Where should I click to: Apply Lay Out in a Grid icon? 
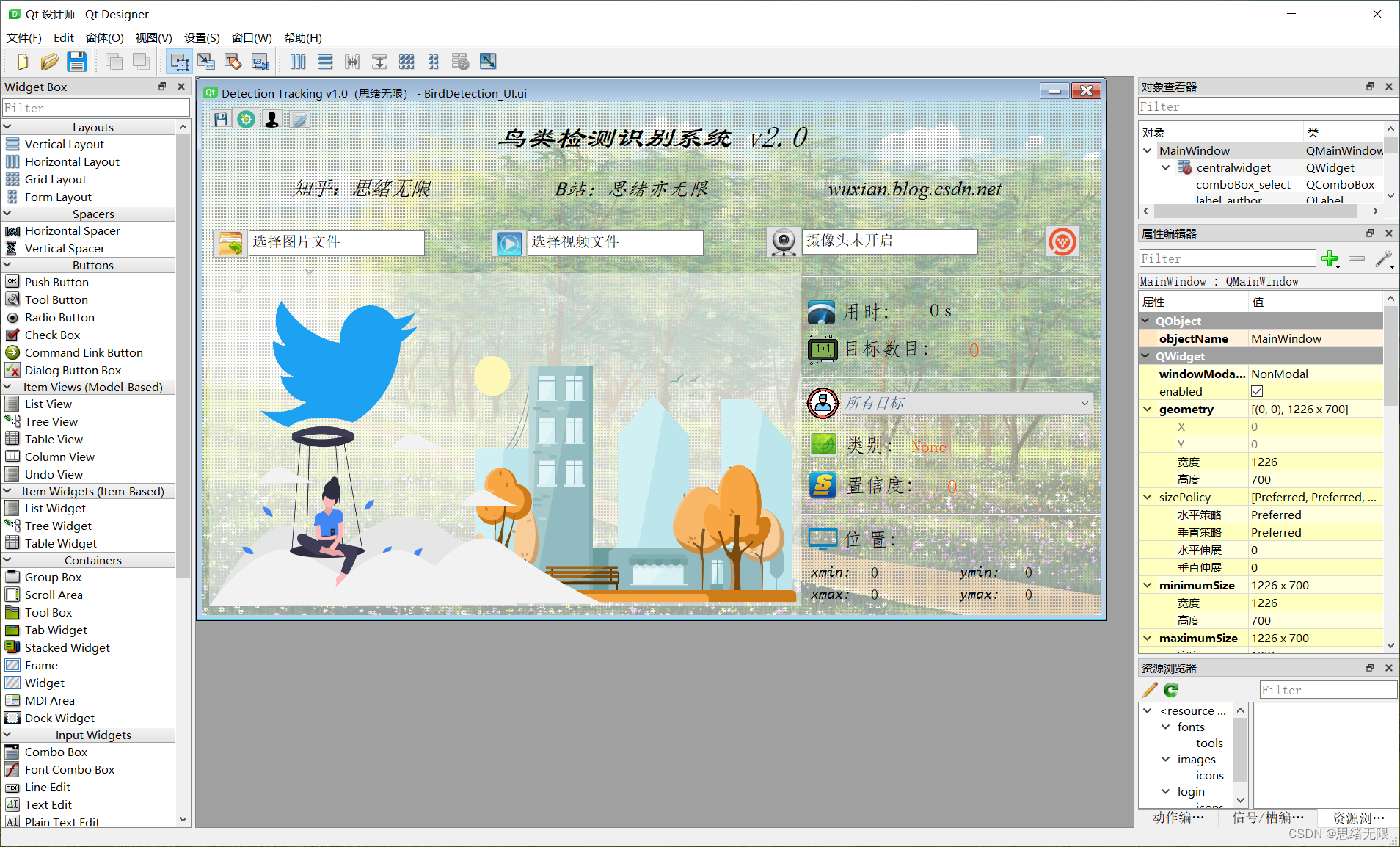pyautogui.click(x=406, y=62)
